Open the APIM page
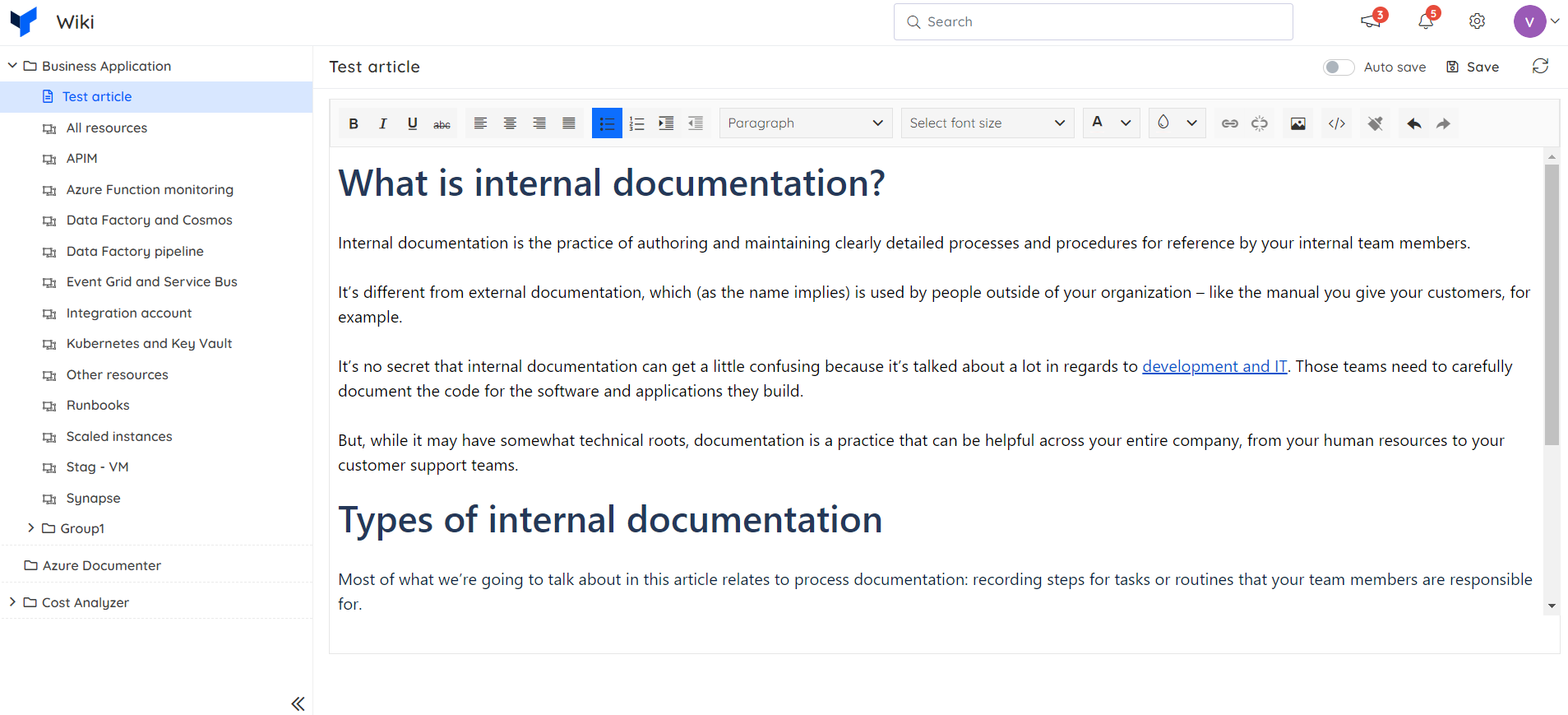This screenshot has height=715, width=1568. (x=81, y=159)
